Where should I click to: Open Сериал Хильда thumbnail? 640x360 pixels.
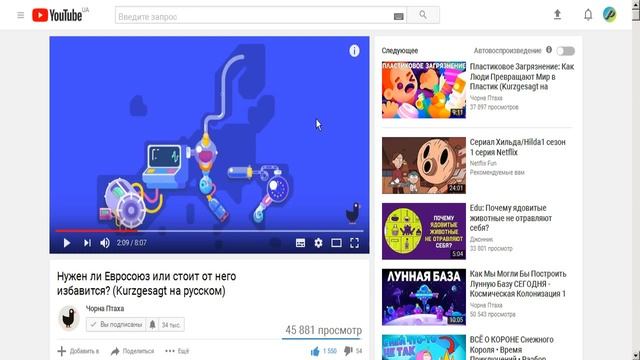(x=424, y=165)
